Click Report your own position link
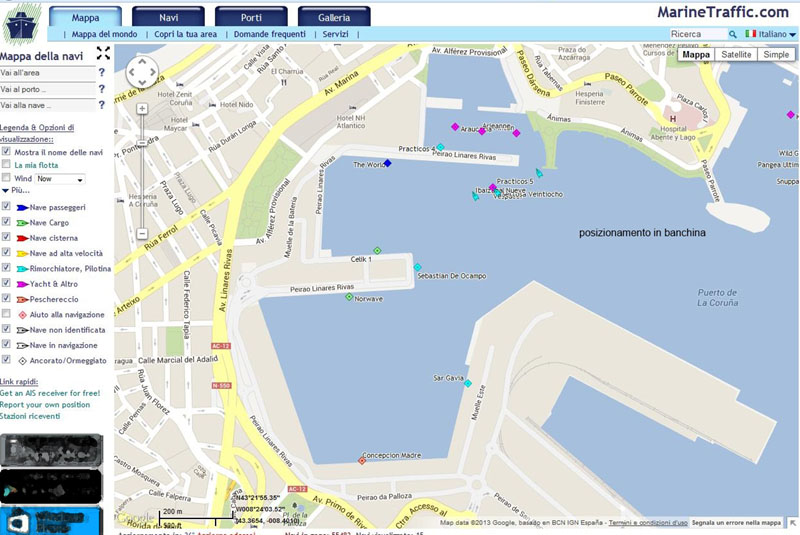Viewport: 800px width, 535px height. [45, 404]
